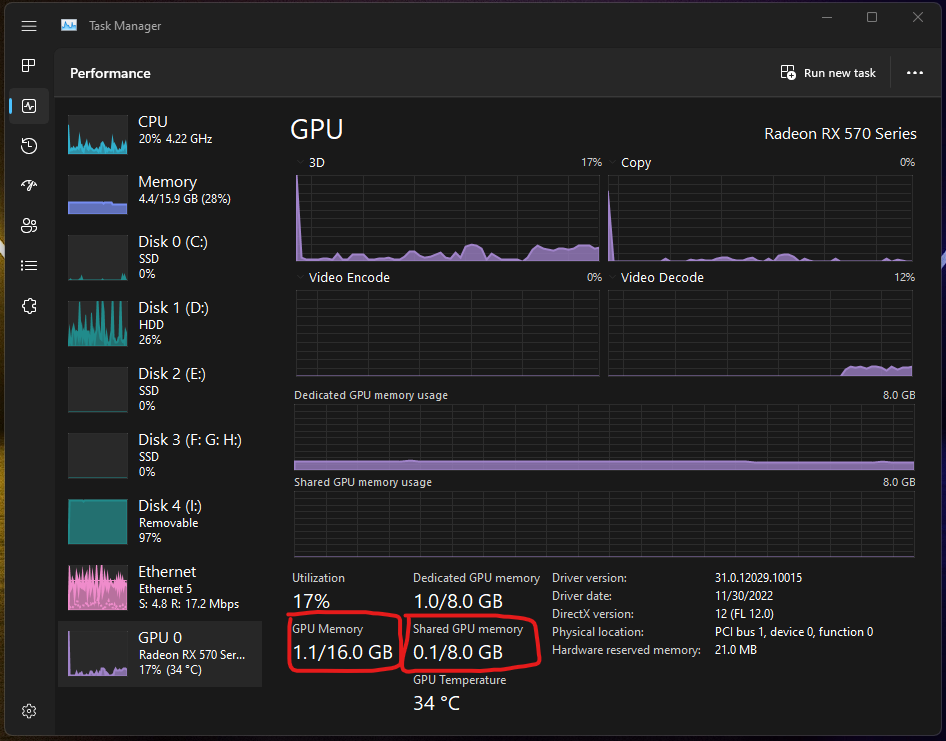Switch to the Details list view
Image resolution: width=946 pixels, height=741 pixels.
point(28,265)
